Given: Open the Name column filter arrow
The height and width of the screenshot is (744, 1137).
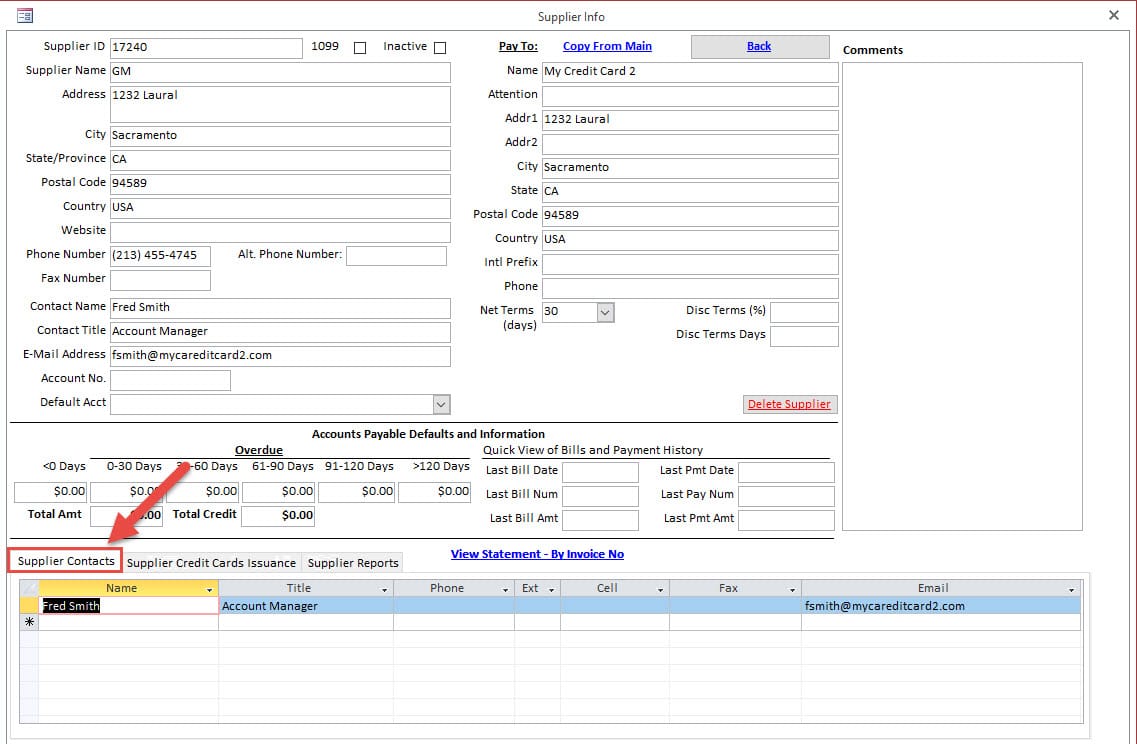Looking at the screenshot, I should click(x=210, y=590).
